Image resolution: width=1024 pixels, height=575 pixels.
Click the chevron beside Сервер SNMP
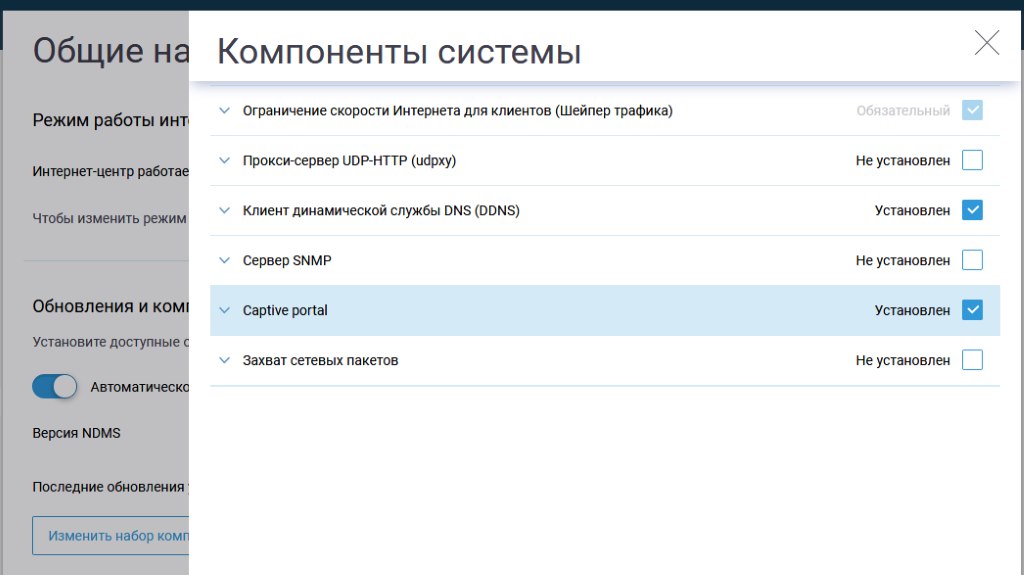(224, 261)
